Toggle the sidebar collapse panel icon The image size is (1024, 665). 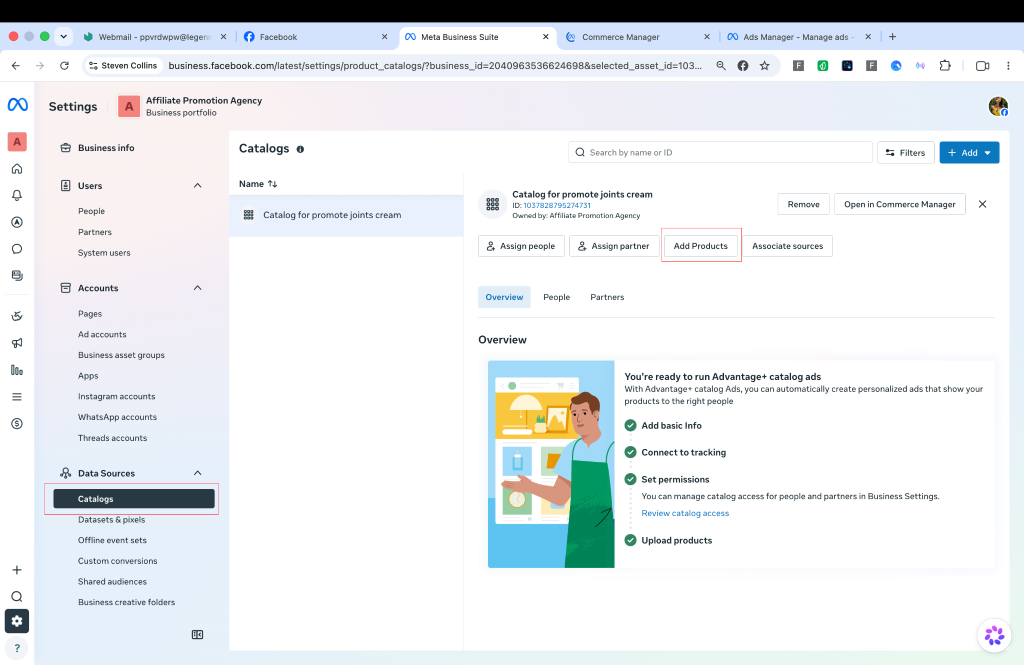point(197,634)
